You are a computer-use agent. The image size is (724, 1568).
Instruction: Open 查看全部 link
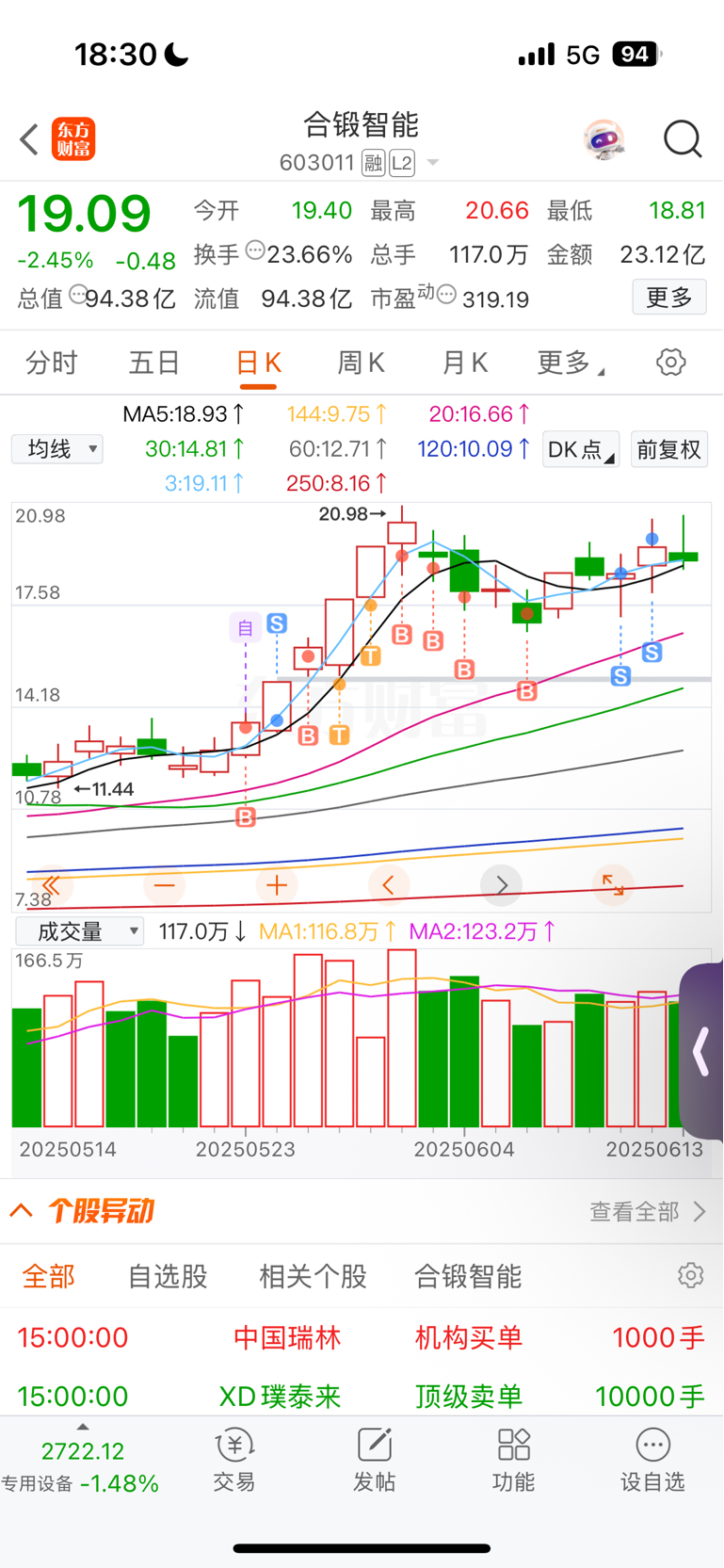pyautogui.click(x=648, y=1211)
